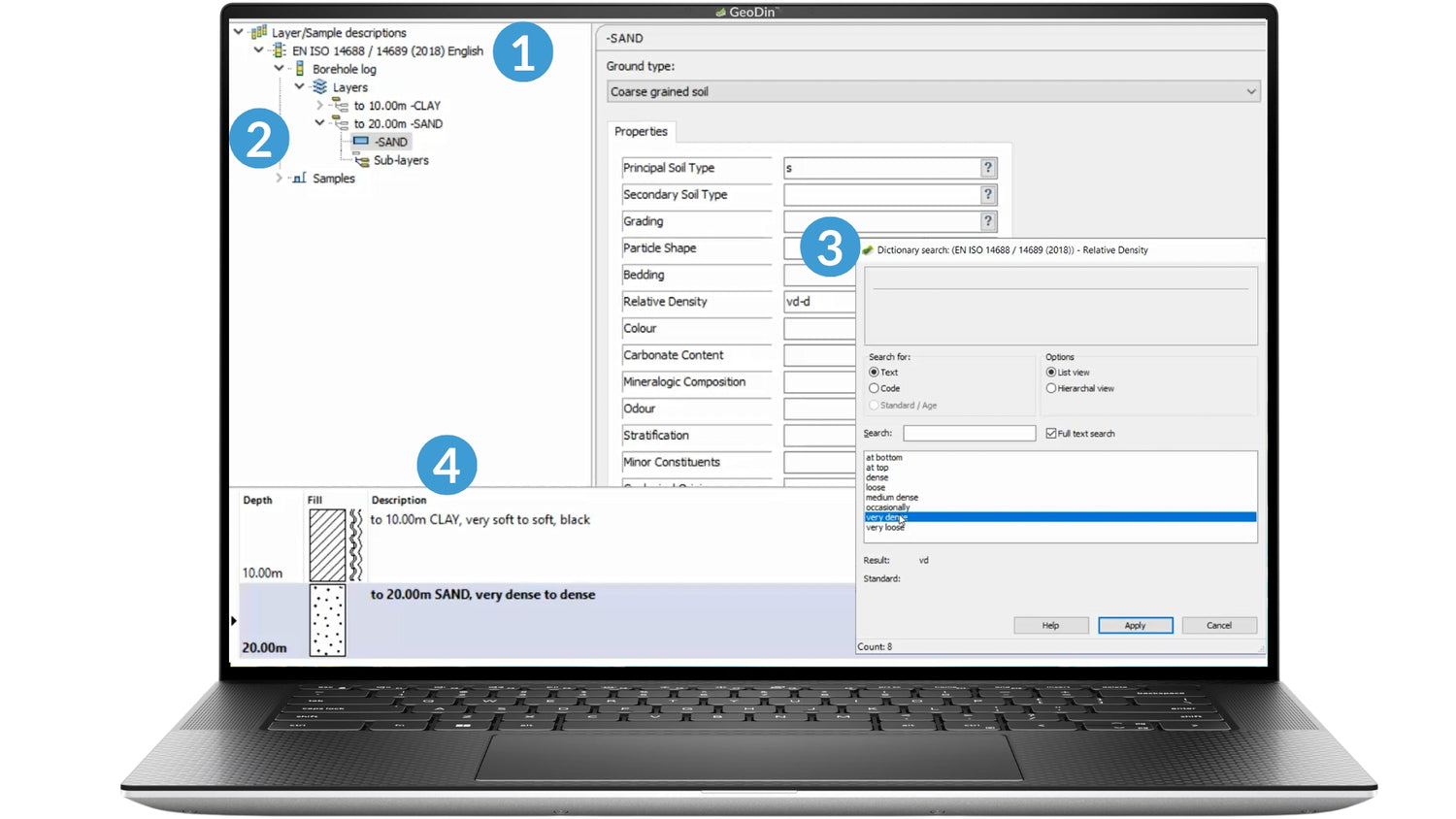Screen dimensions: 1456x819
Task: Uncheck the Full text search checkbox
Action: point(1050,434)
